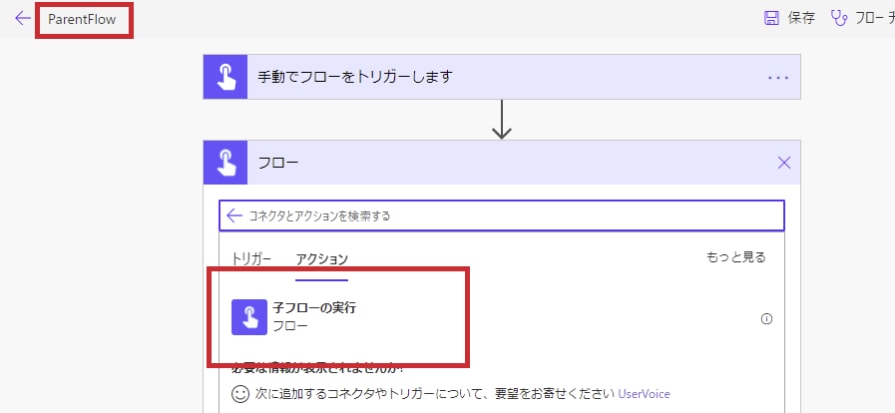
Task: Click the manual trigger step icon
Action: (225, 77)
